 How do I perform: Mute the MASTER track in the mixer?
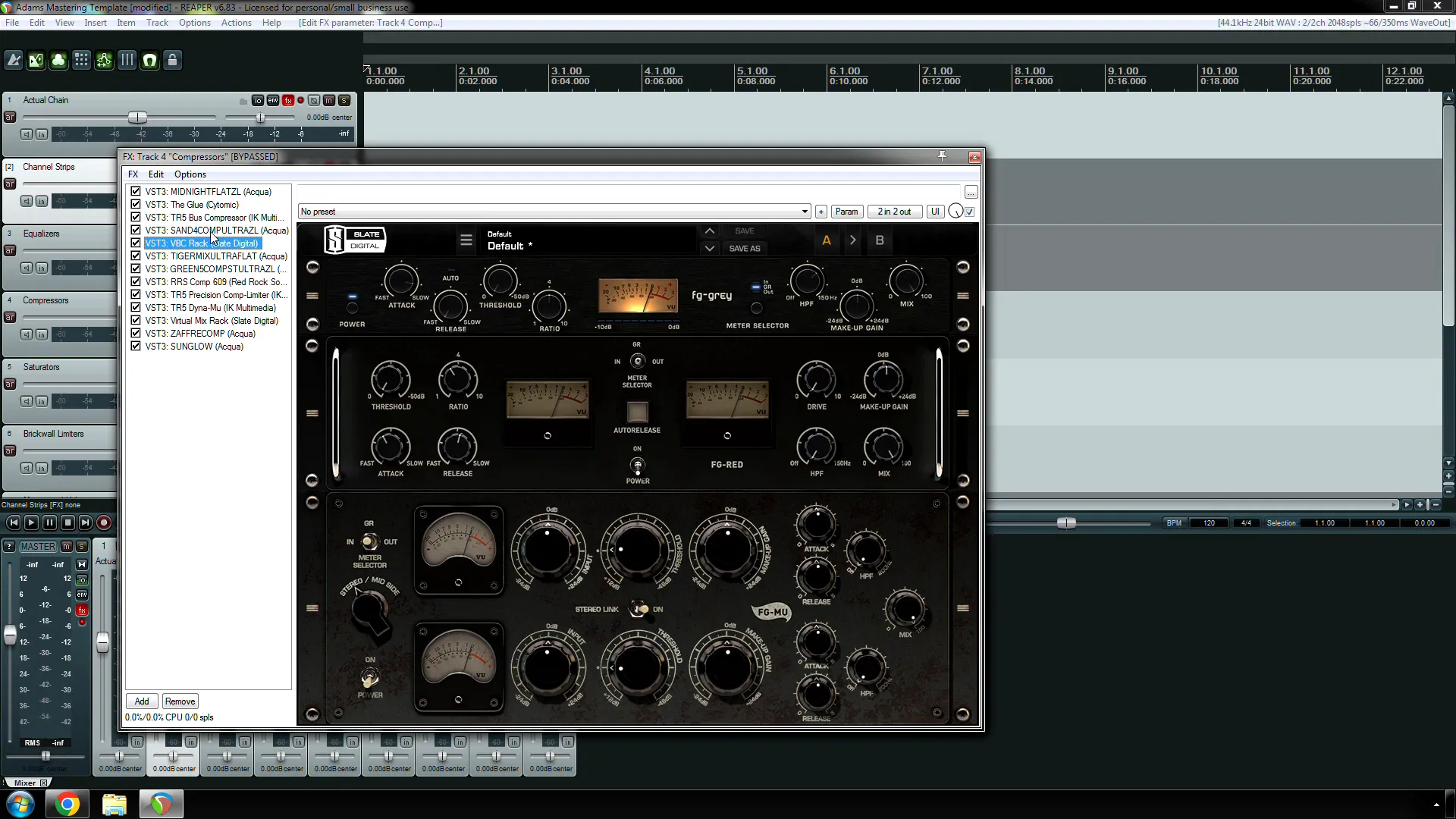click(67, 546)
